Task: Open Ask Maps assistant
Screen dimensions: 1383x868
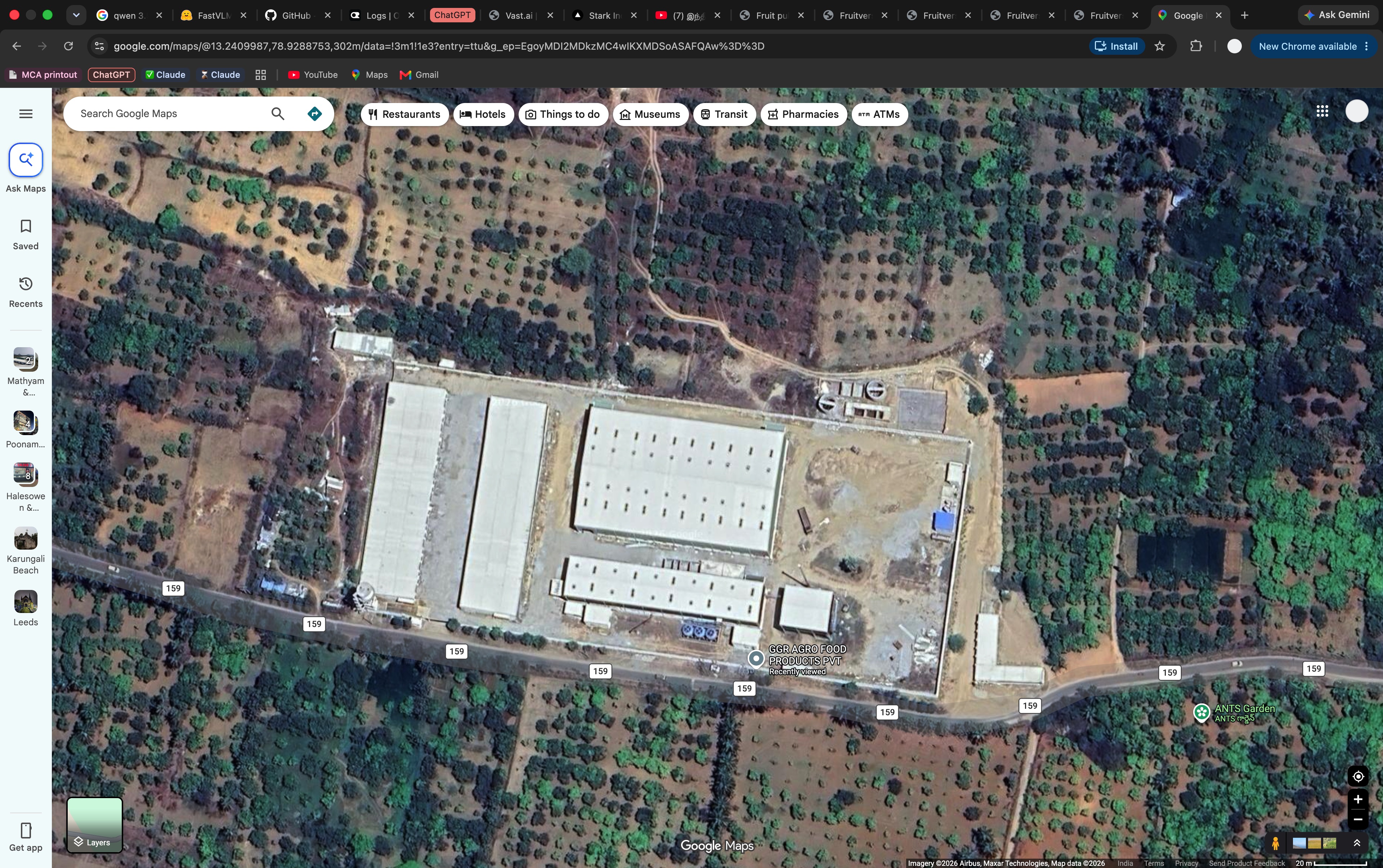Action: point(26,160)
